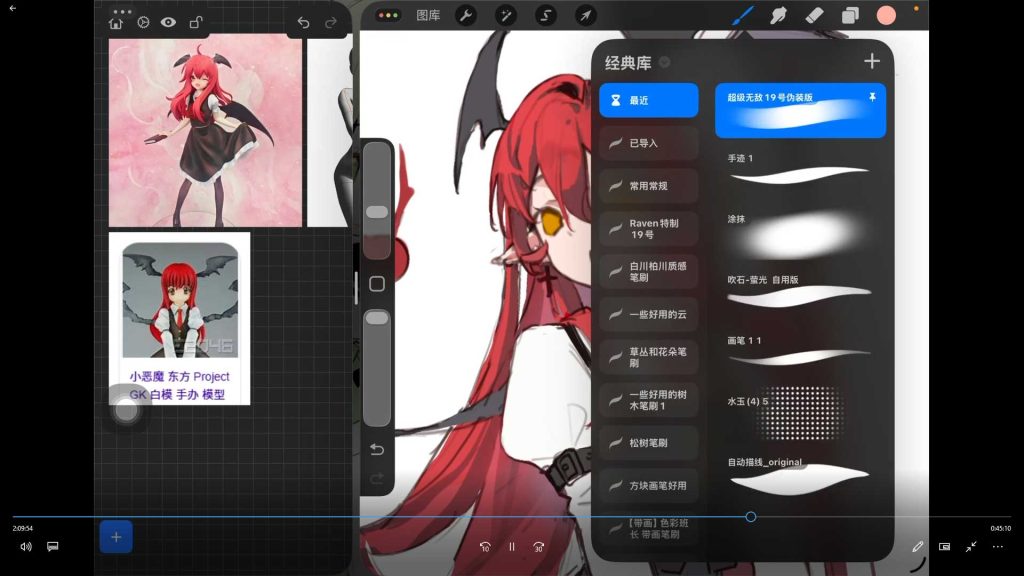
Task: Exit fullscreen with the arrows icon
Action: pyautogui.click(x=971, y=547)
